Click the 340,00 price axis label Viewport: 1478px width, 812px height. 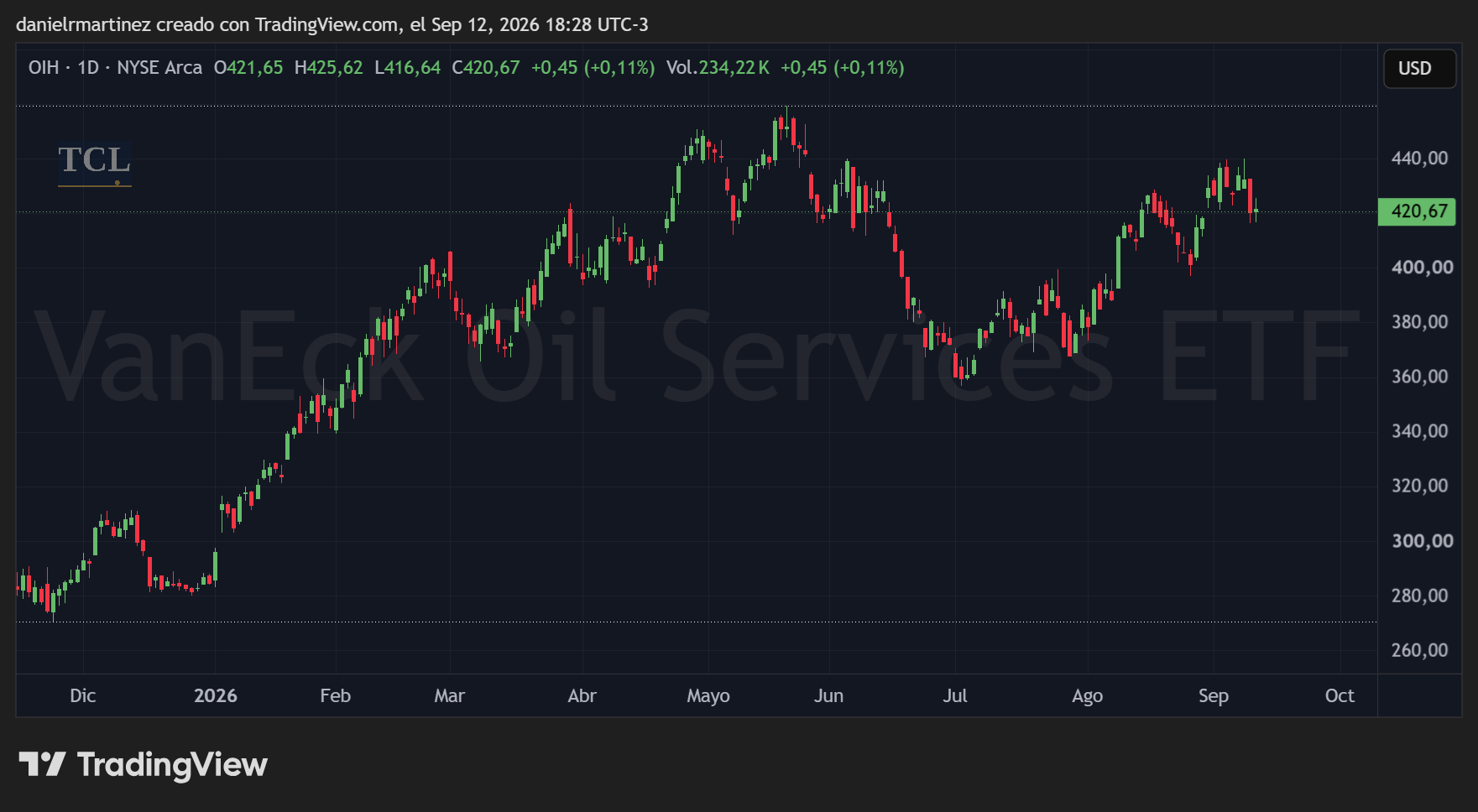tap(1420, 431)
